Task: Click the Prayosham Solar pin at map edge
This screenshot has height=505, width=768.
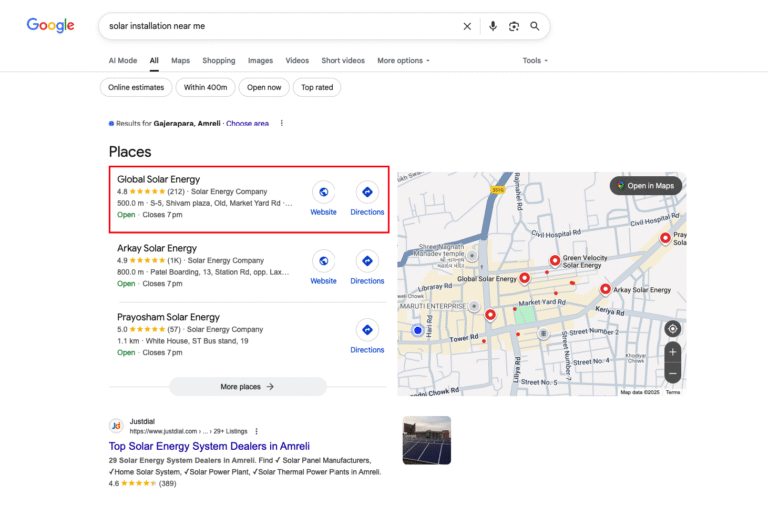Action: coord(665,239)
